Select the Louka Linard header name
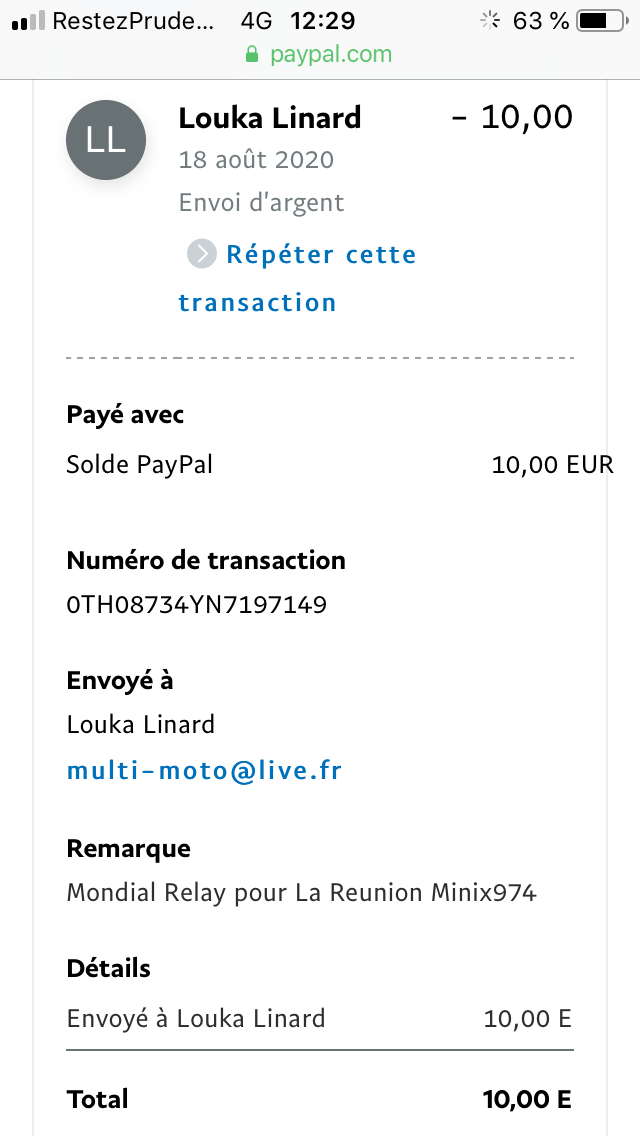The height and width of the screenshot is (1136, 640). (270, 117)
